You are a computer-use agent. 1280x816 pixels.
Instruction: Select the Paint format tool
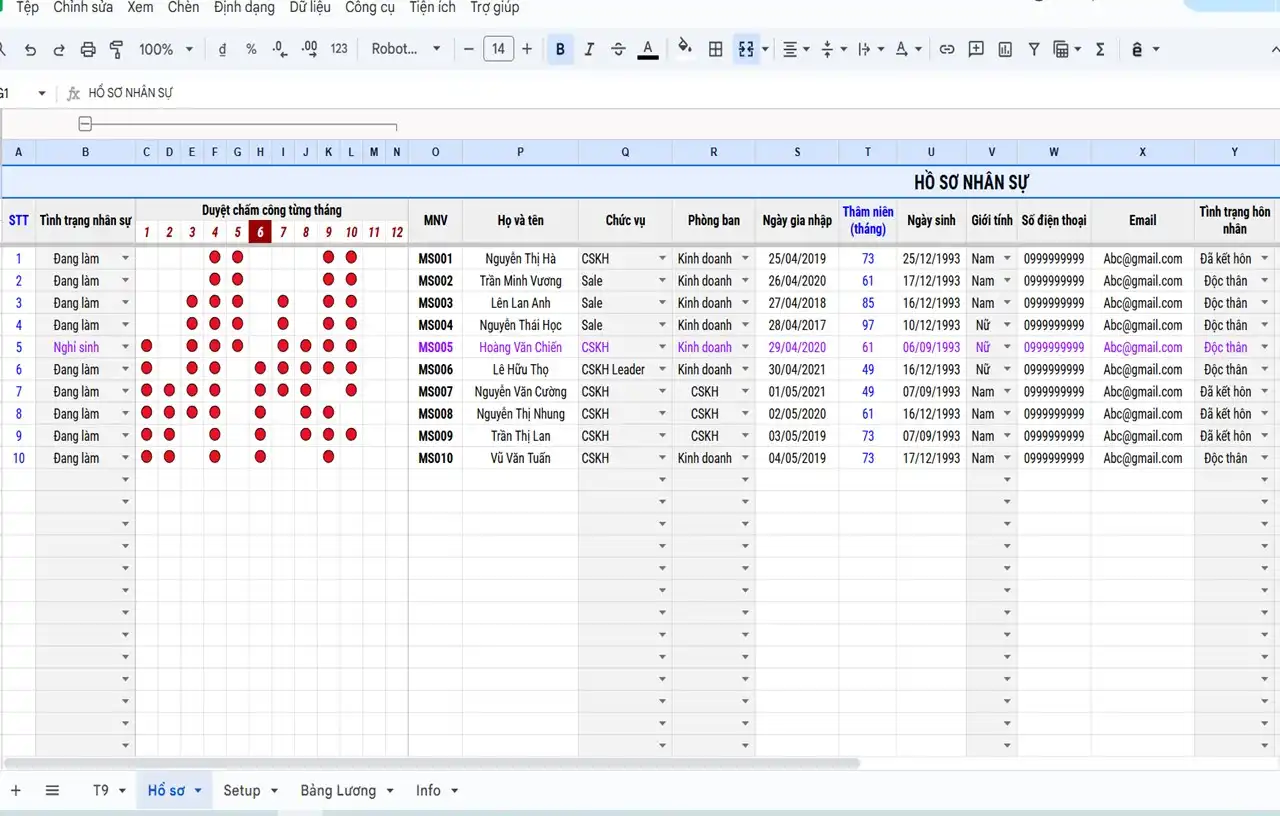pos(116,49)
